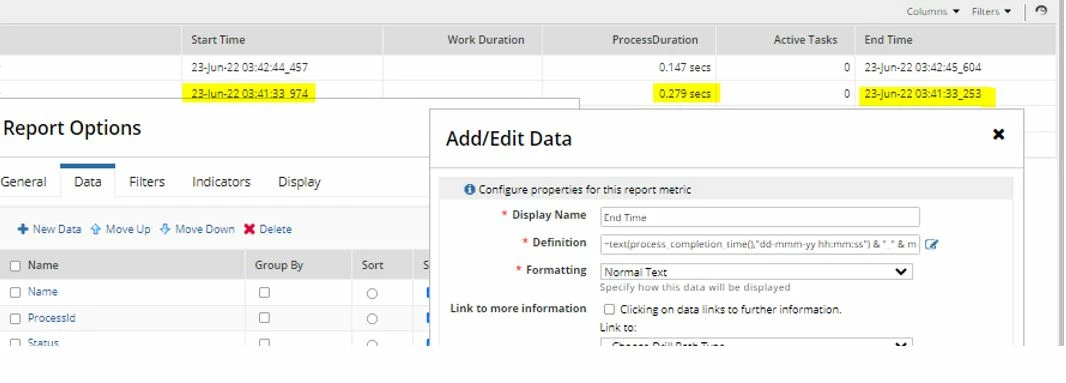Open the Status data link
The width and height of the screenshot is (1066, 383).
tap(44, 342)
